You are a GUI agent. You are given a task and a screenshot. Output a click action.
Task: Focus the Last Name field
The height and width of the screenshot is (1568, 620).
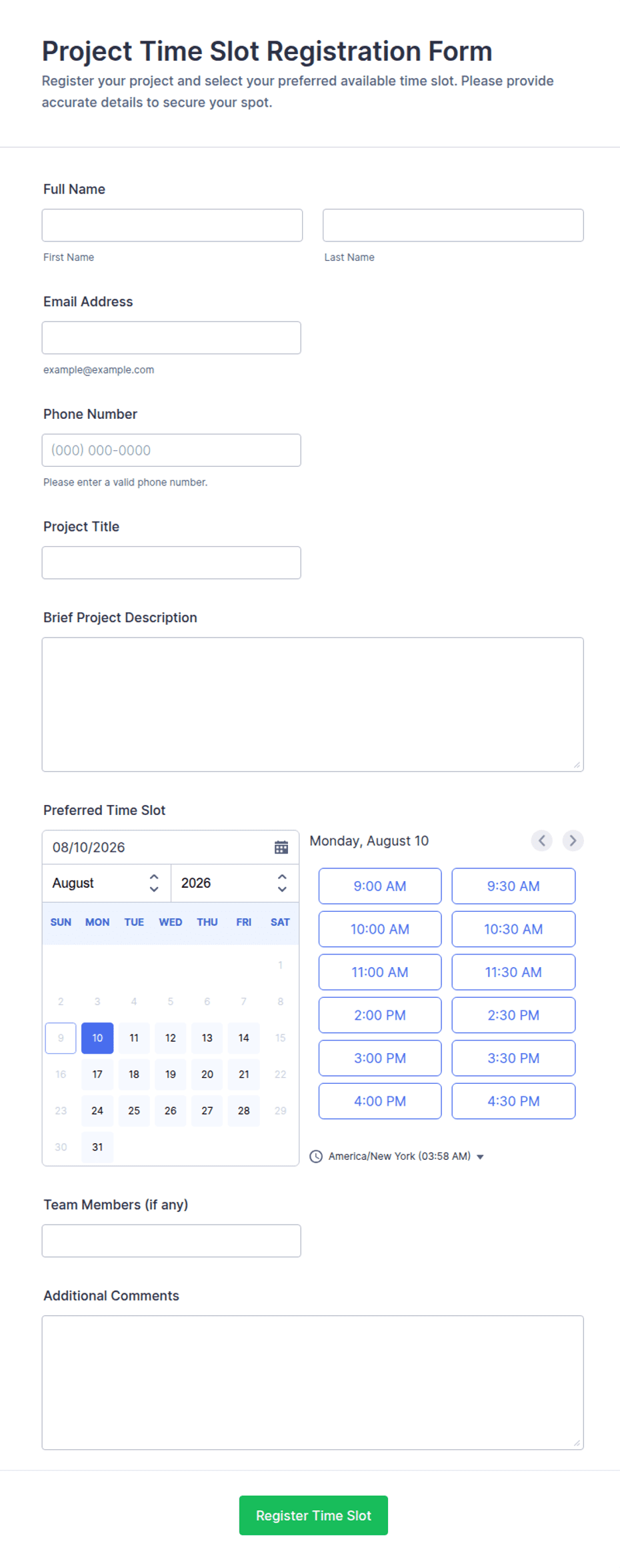[453, 225]
